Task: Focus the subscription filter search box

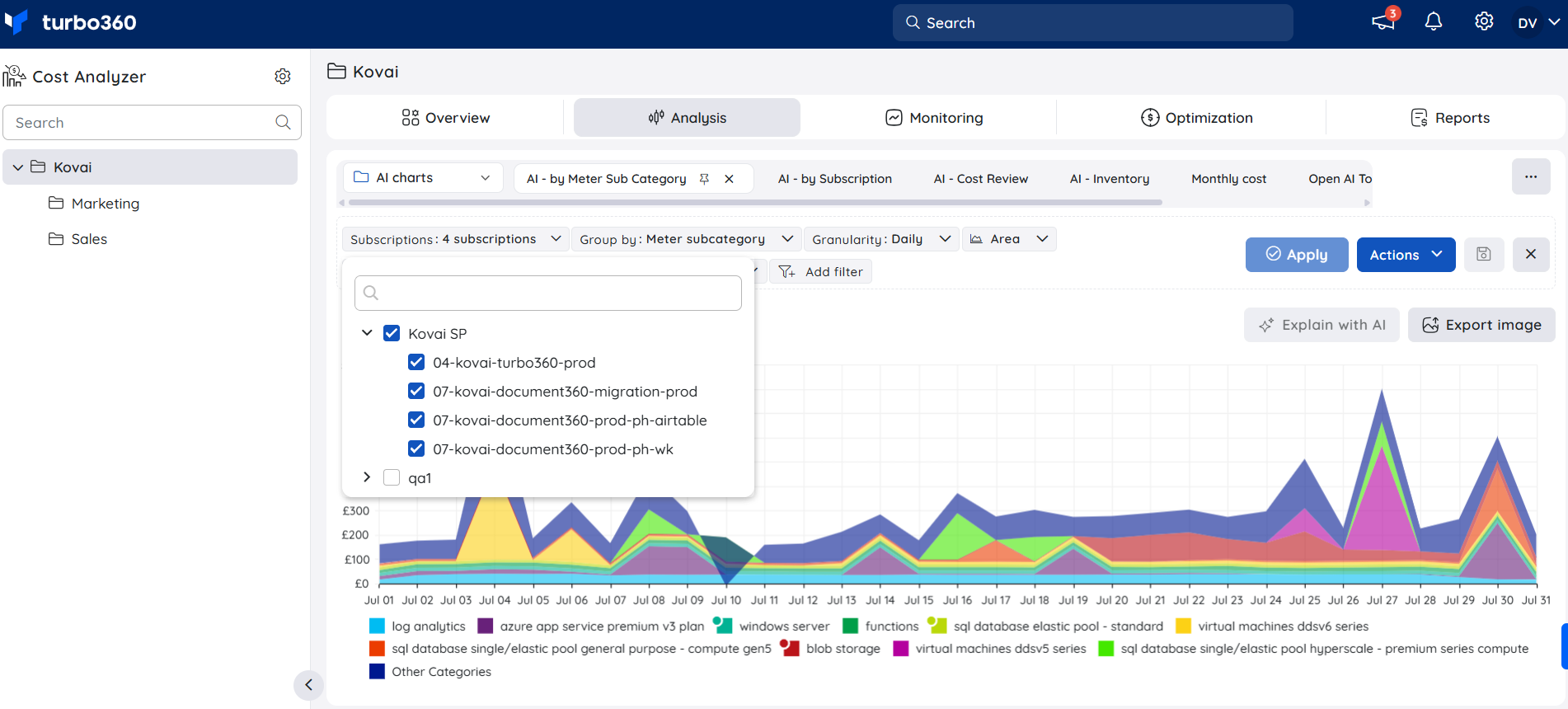Action: coord(548,293)
